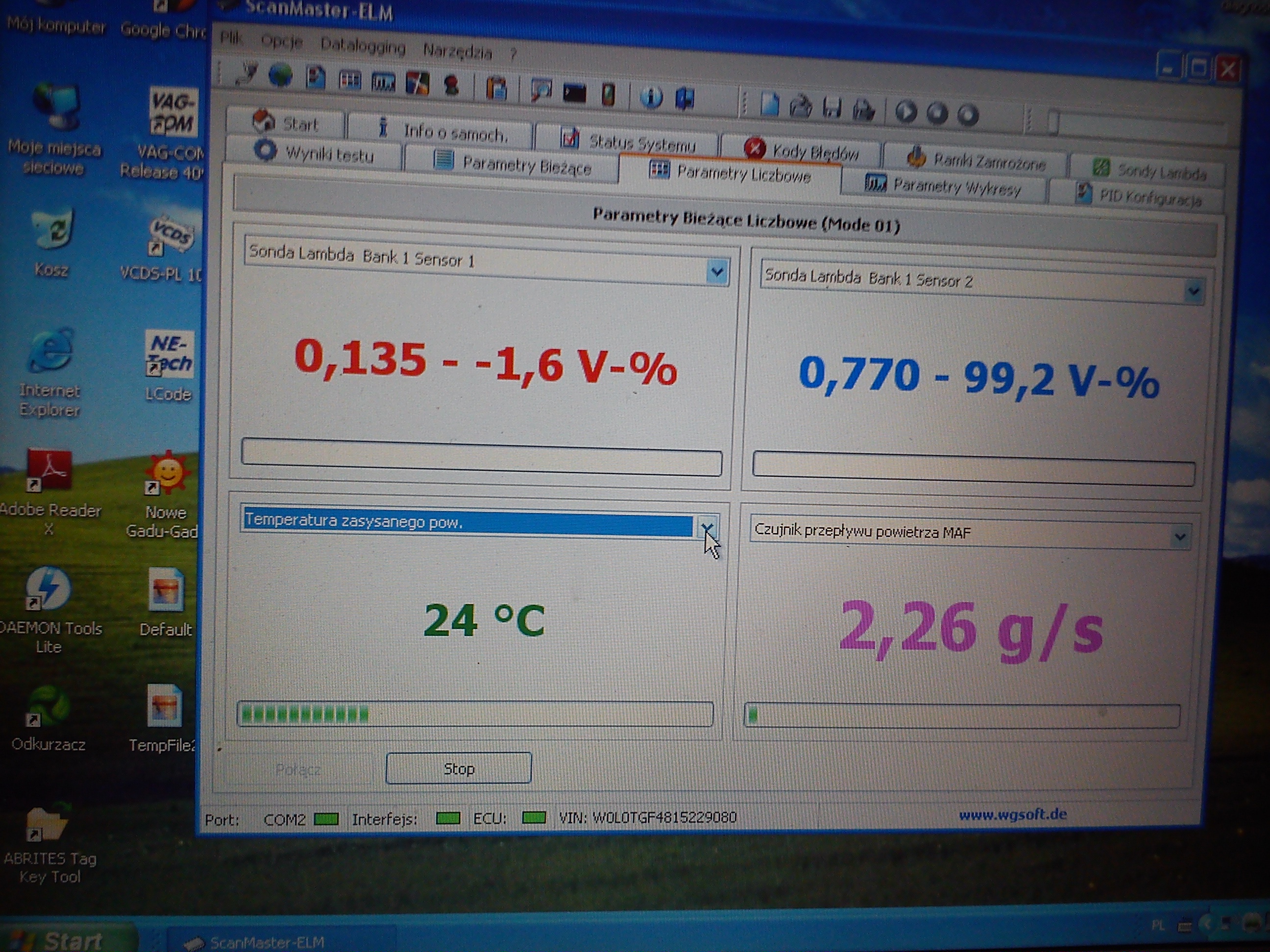This screenshot has height=952, width=1270.
Task: Open the Datalogging menu
Action: pyautogui.click(x=362, y=46)
